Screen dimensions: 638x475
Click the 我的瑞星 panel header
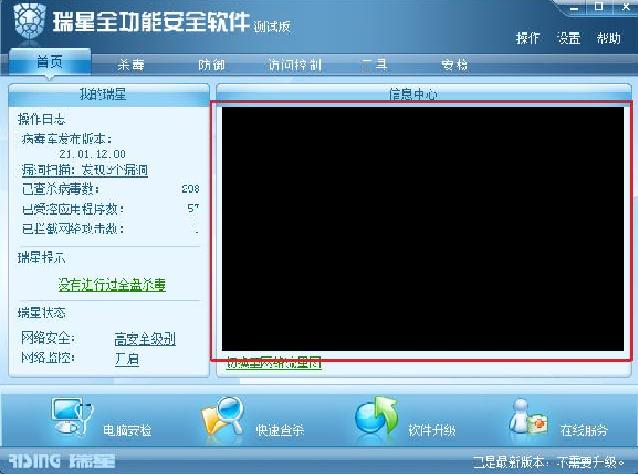[x=109, y=95]
